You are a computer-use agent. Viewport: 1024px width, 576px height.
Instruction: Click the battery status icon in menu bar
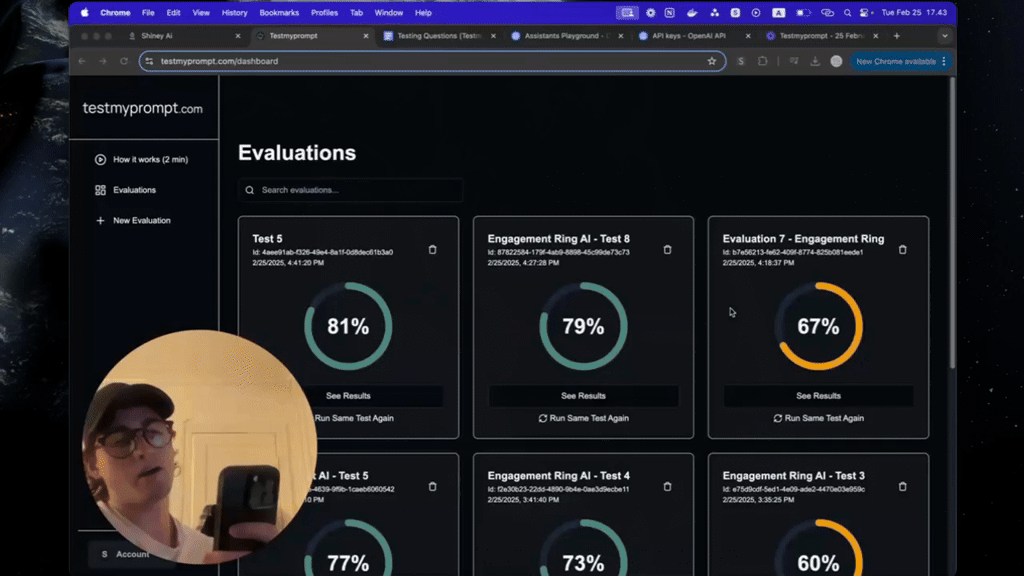pyautogui.click(x=803, y=12)
